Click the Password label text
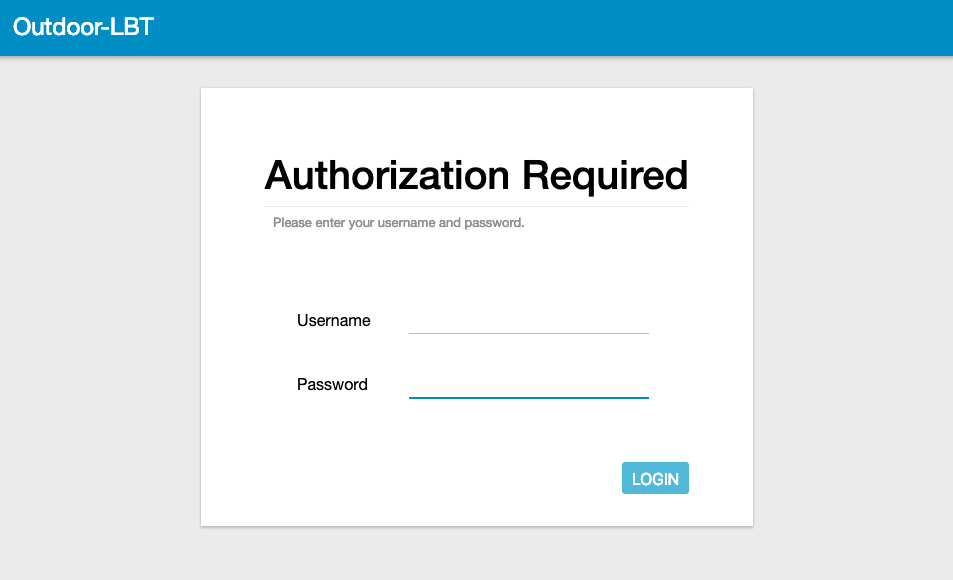Image resolution: width=953 pixels, height=580 pixels. pyautogui.click(x=332, y=385)
